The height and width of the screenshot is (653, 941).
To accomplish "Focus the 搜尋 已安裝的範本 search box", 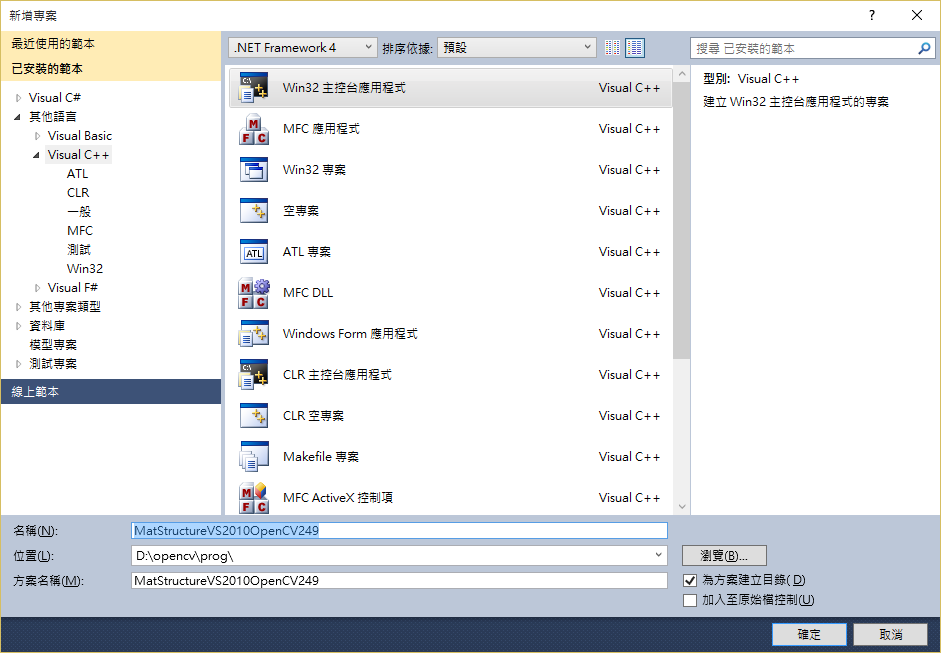I will (x=805, y=48).
